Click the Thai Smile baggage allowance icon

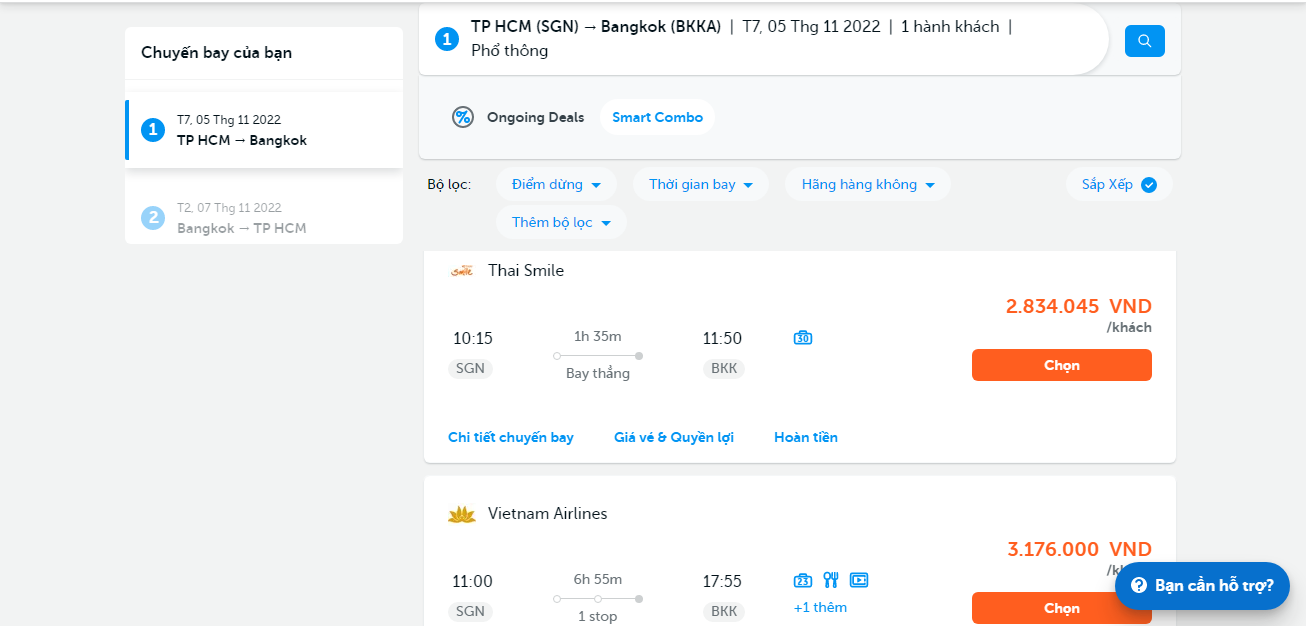pyautogui.click(x=802, y=338)
